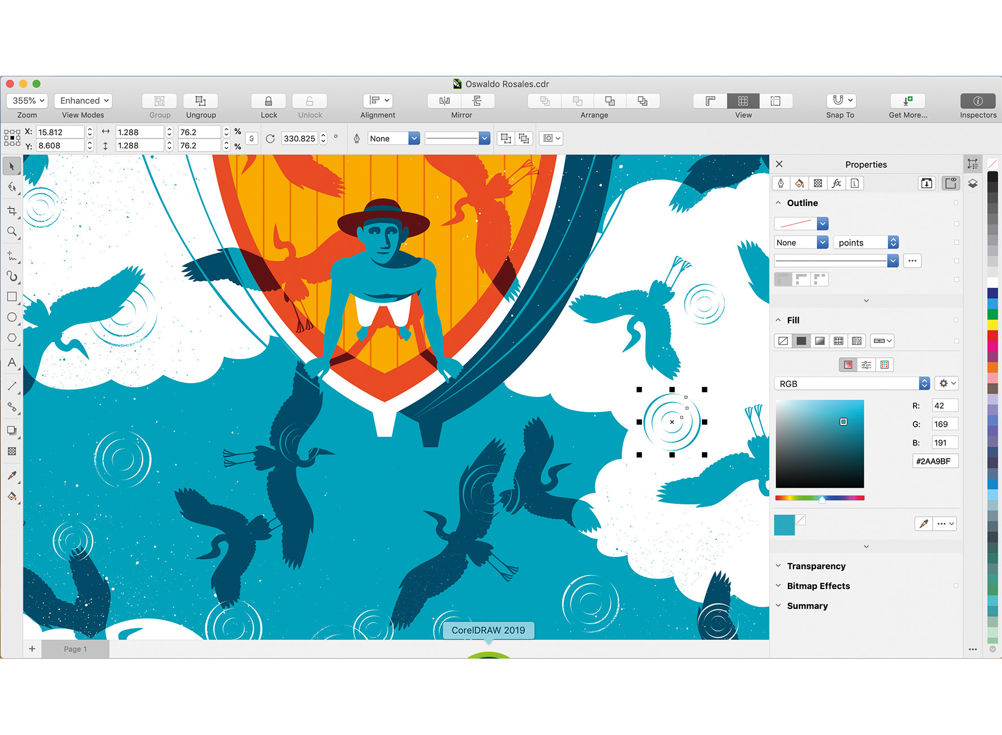Select the Crop tool
1002x735 pixels.
(12, 210)
